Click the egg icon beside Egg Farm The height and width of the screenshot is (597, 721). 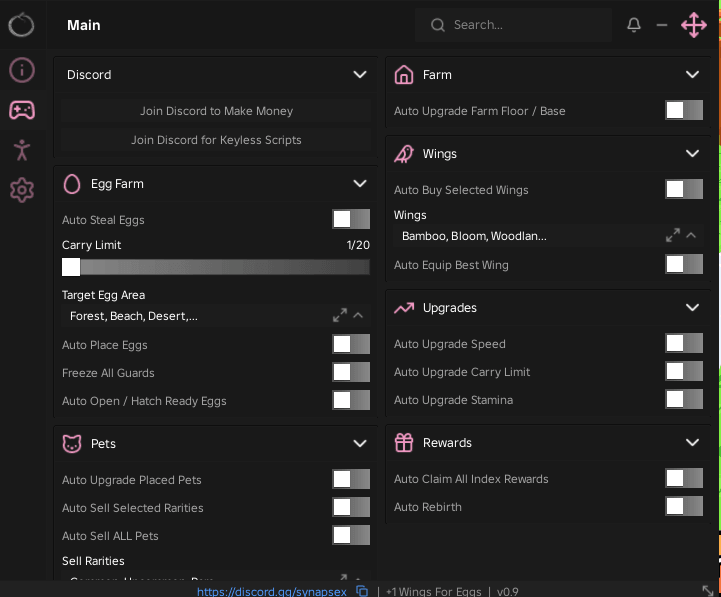(x=72, y=184)
